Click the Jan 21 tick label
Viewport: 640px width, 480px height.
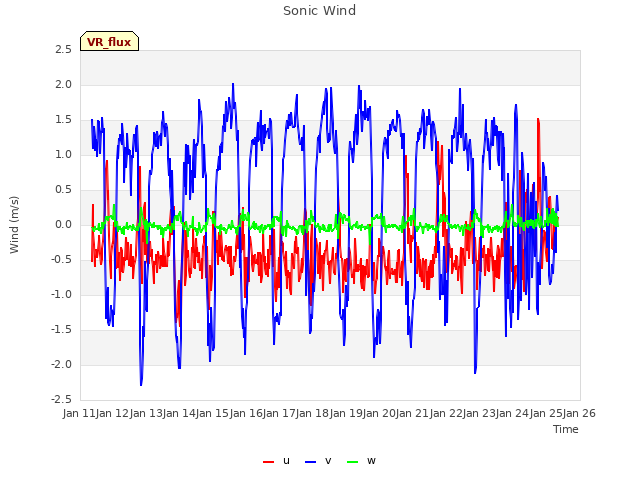click(x=413, y=413)
